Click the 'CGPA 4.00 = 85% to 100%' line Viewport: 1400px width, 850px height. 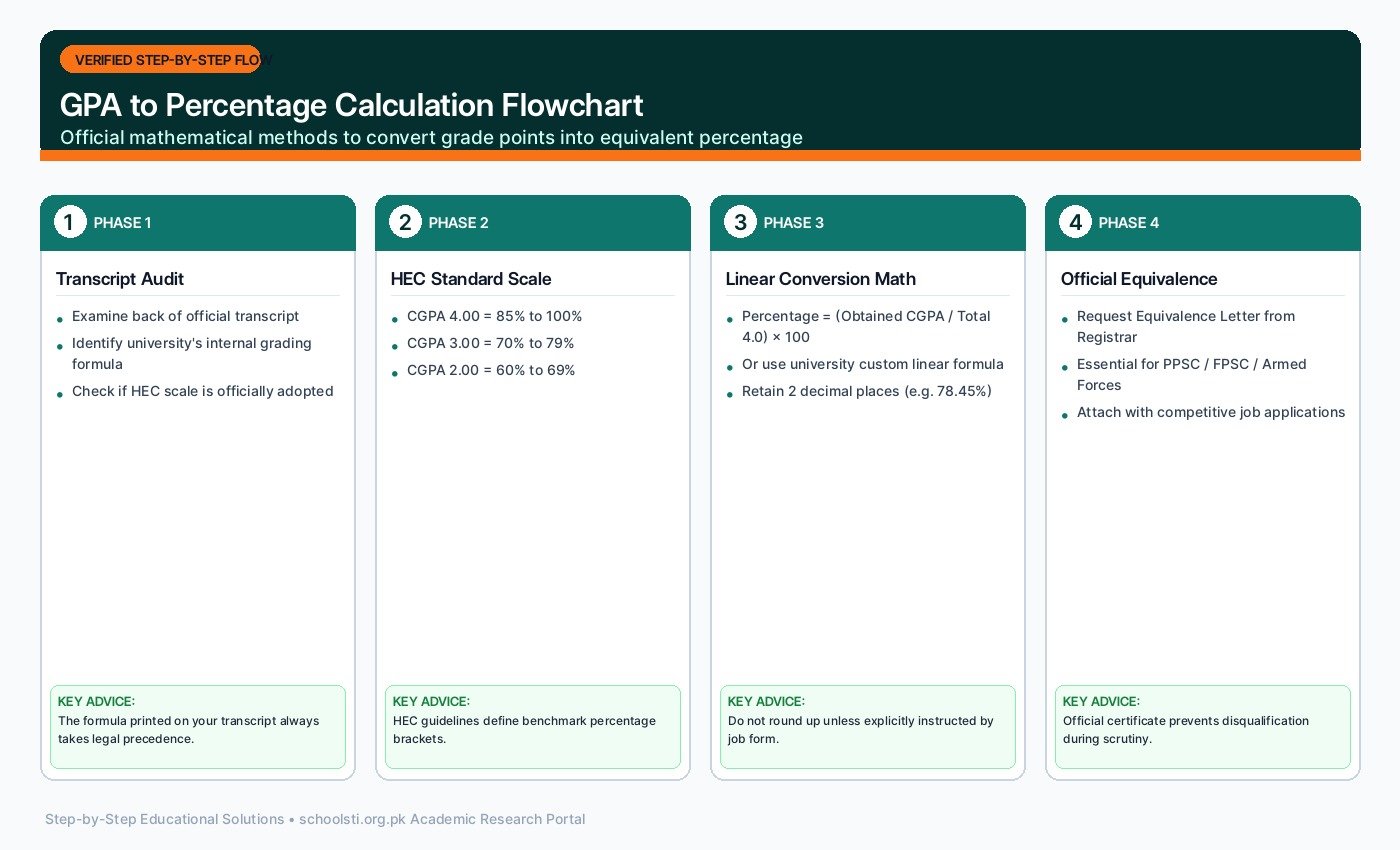[x=494, y=316]
